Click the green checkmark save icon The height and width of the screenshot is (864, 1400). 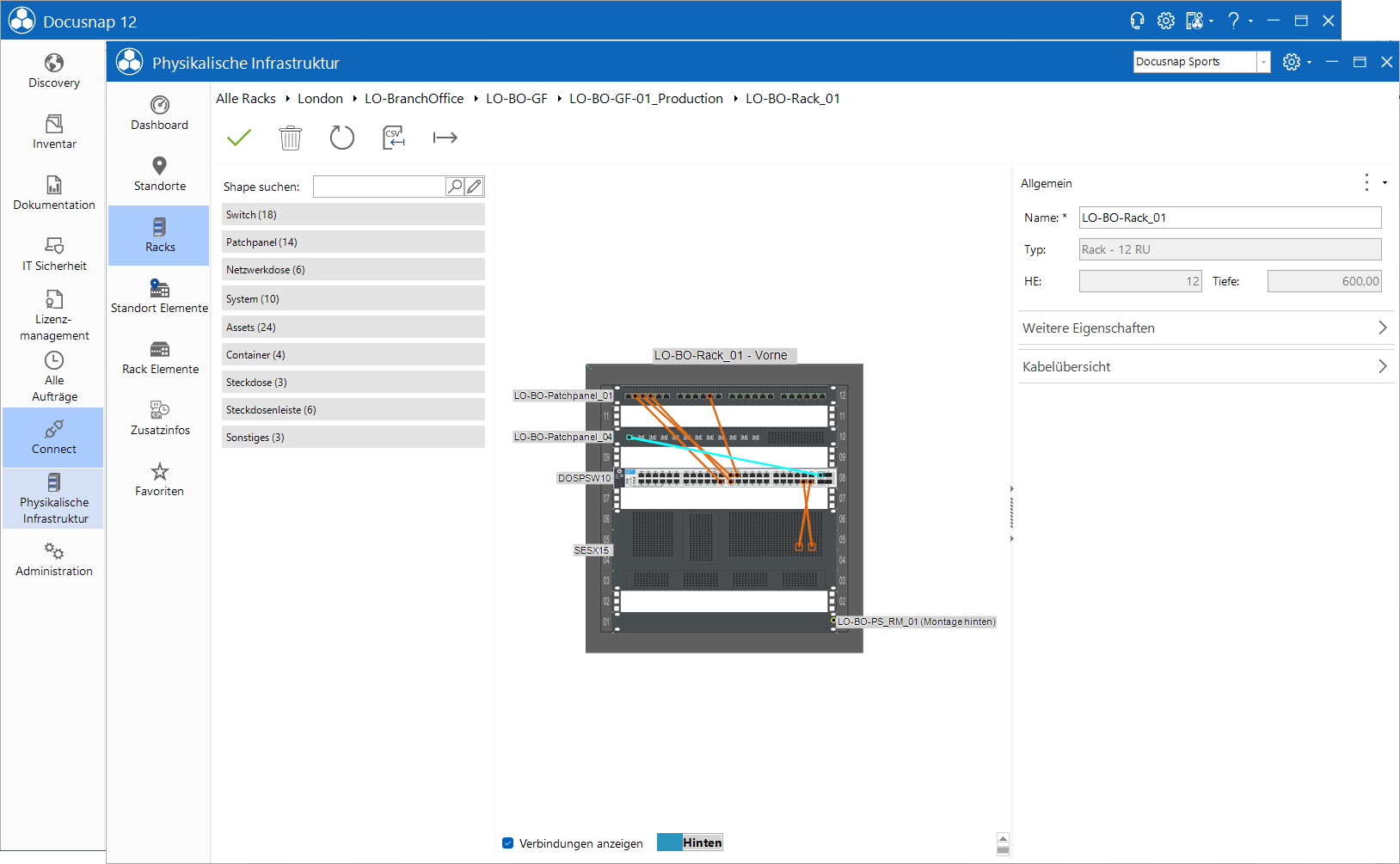(239, 138)
